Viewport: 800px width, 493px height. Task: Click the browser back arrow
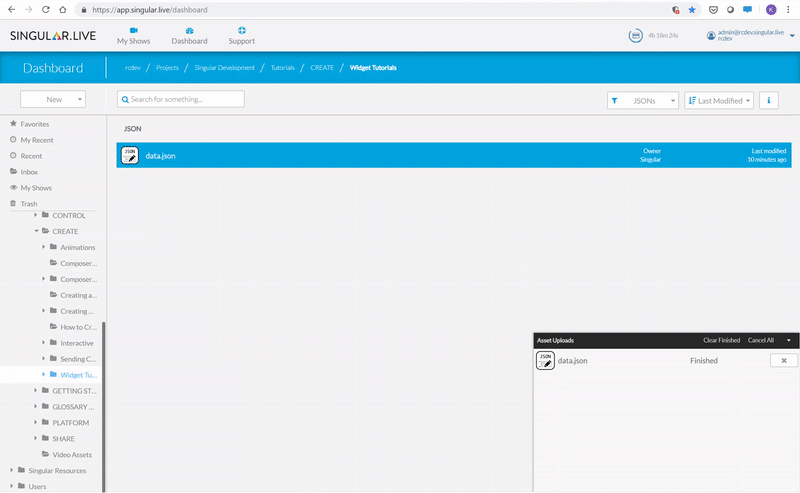tap(12, 10)
